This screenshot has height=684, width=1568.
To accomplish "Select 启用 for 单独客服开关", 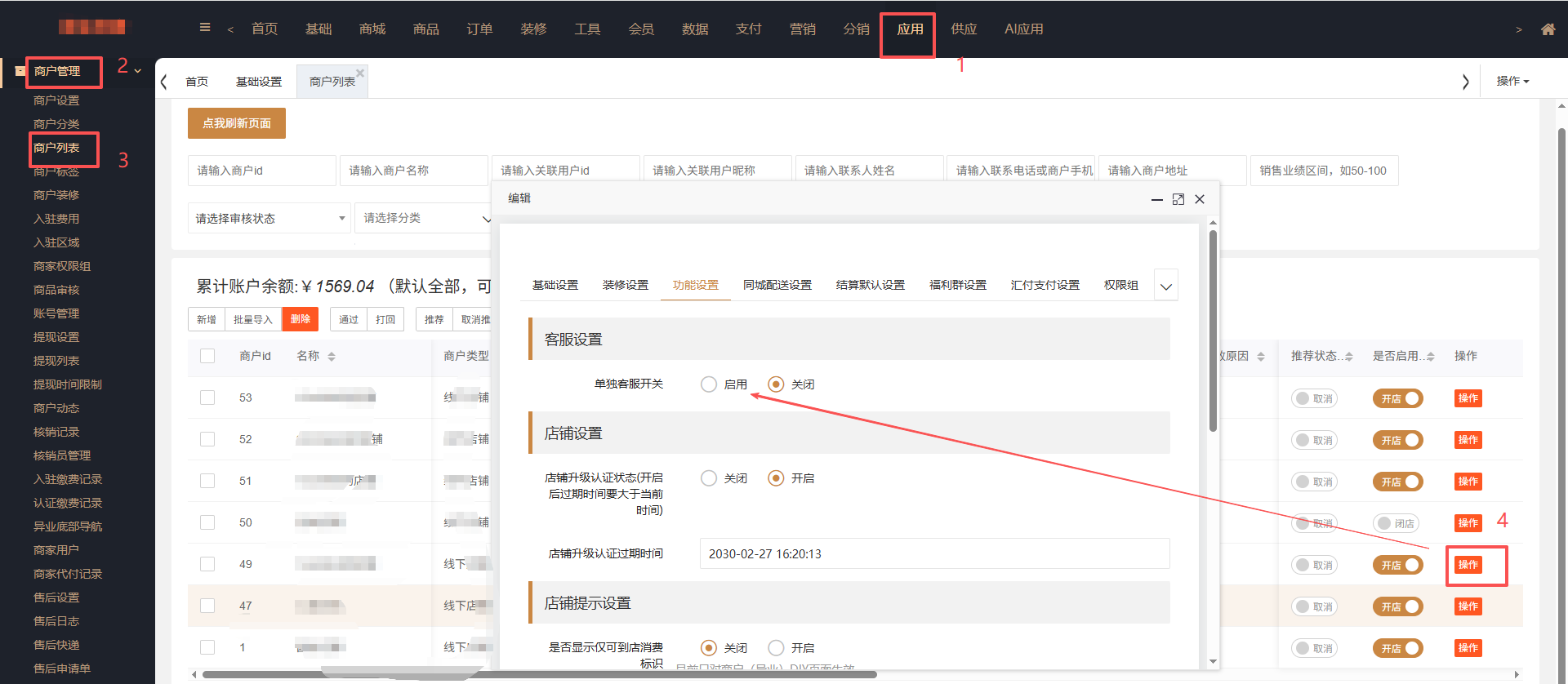I will point(709,384).
